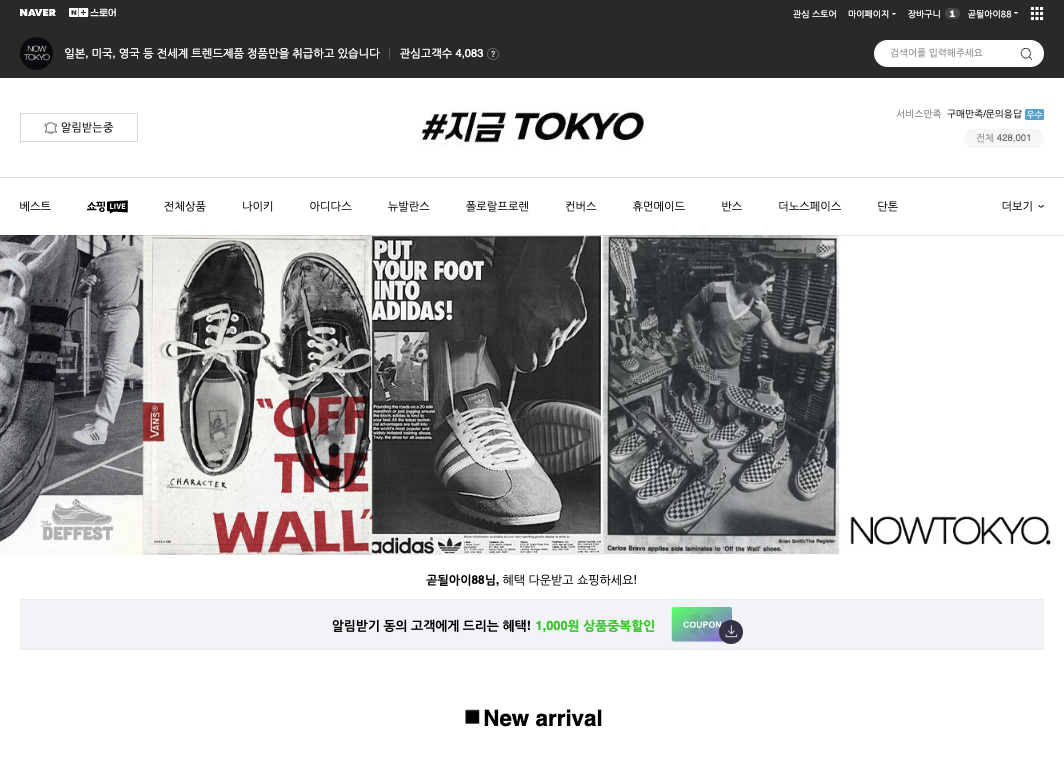Click the Vans Off The Wall banner image

[257, 395]
